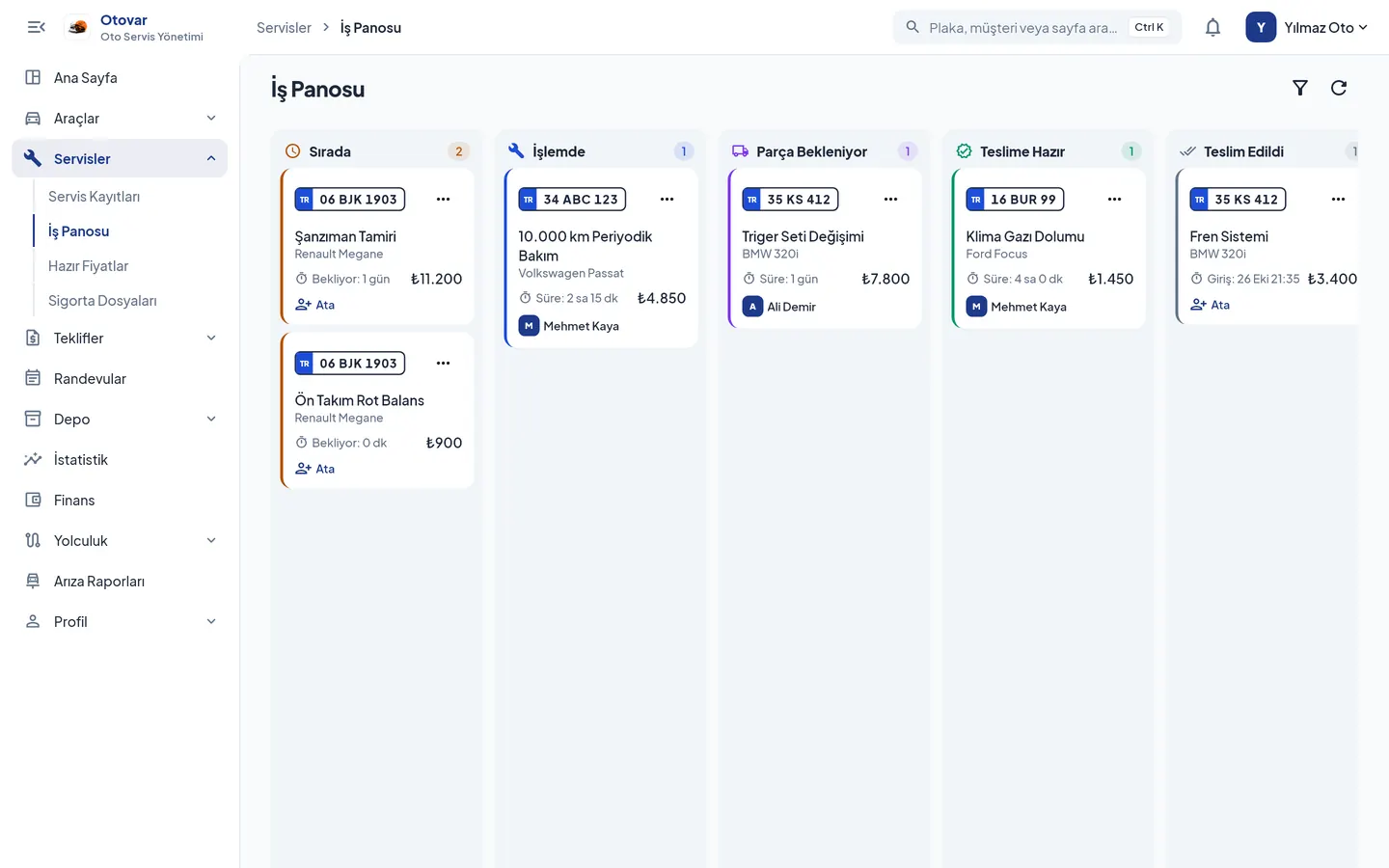This screenshot has width=1389, height=868.
Task: Assign technician on Fren Sistemi card
Action: [1211, 305]
